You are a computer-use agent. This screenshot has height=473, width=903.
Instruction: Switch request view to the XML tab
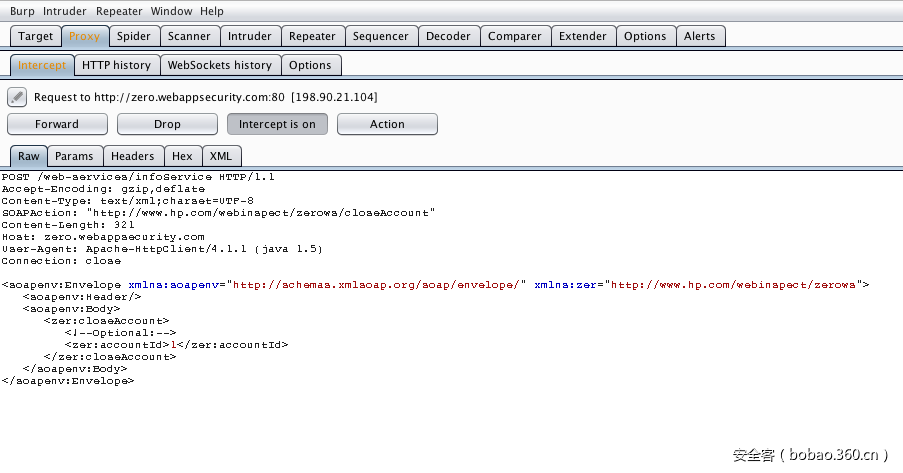click(x=221, y=156)
